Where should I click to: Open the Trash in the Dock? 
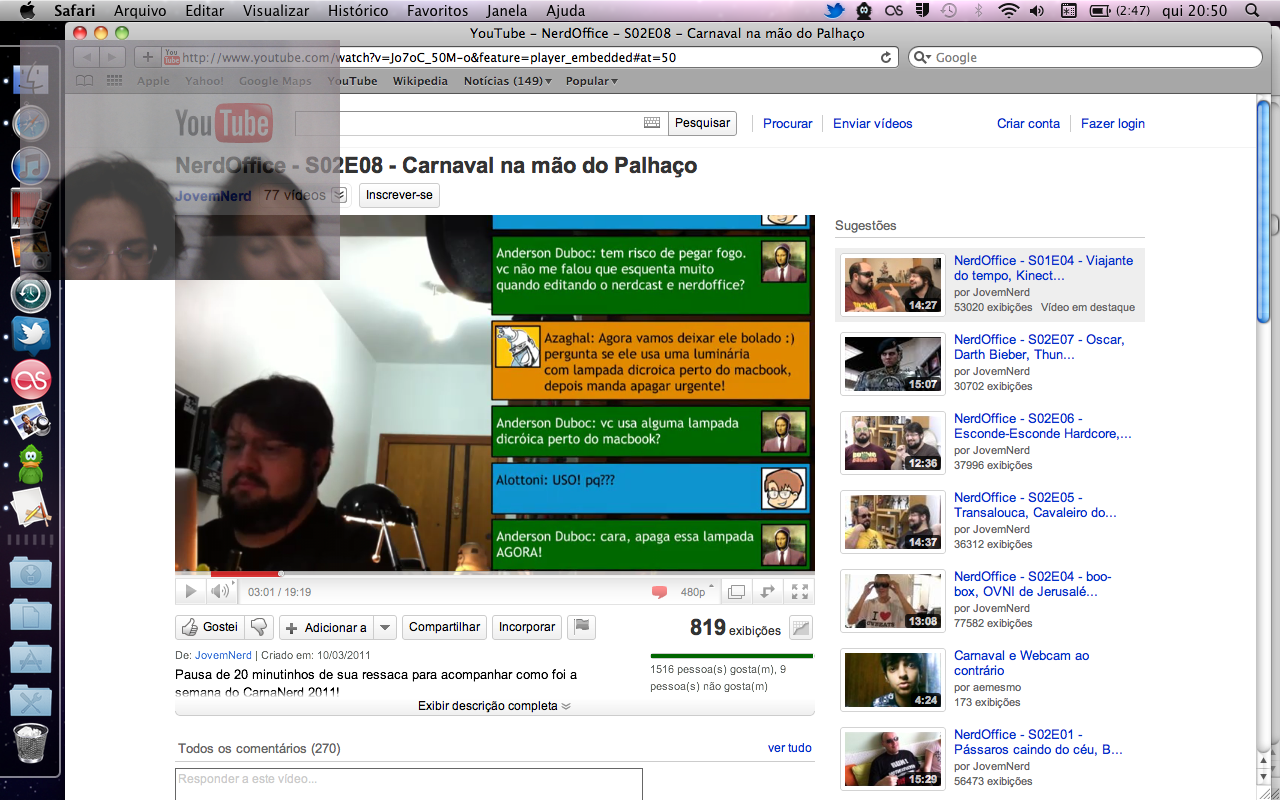click(x=31, y=745)
